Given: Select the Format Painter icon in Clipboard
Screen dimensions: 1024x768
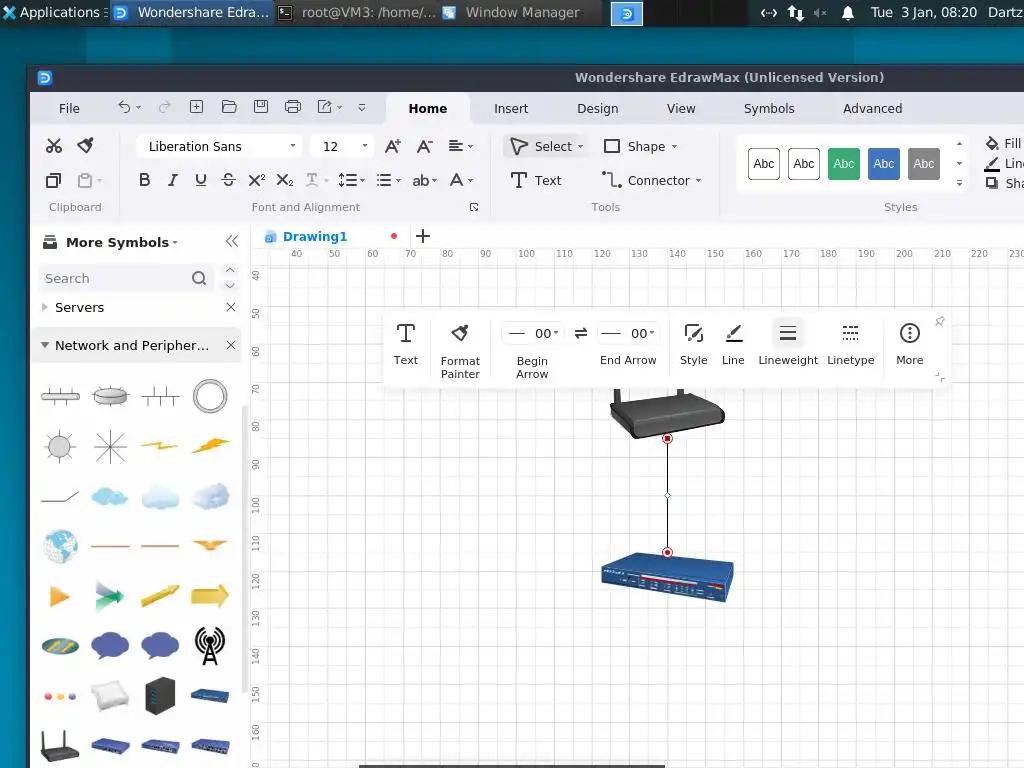Looking at the screenshot, I should click(x=86, y=146).
